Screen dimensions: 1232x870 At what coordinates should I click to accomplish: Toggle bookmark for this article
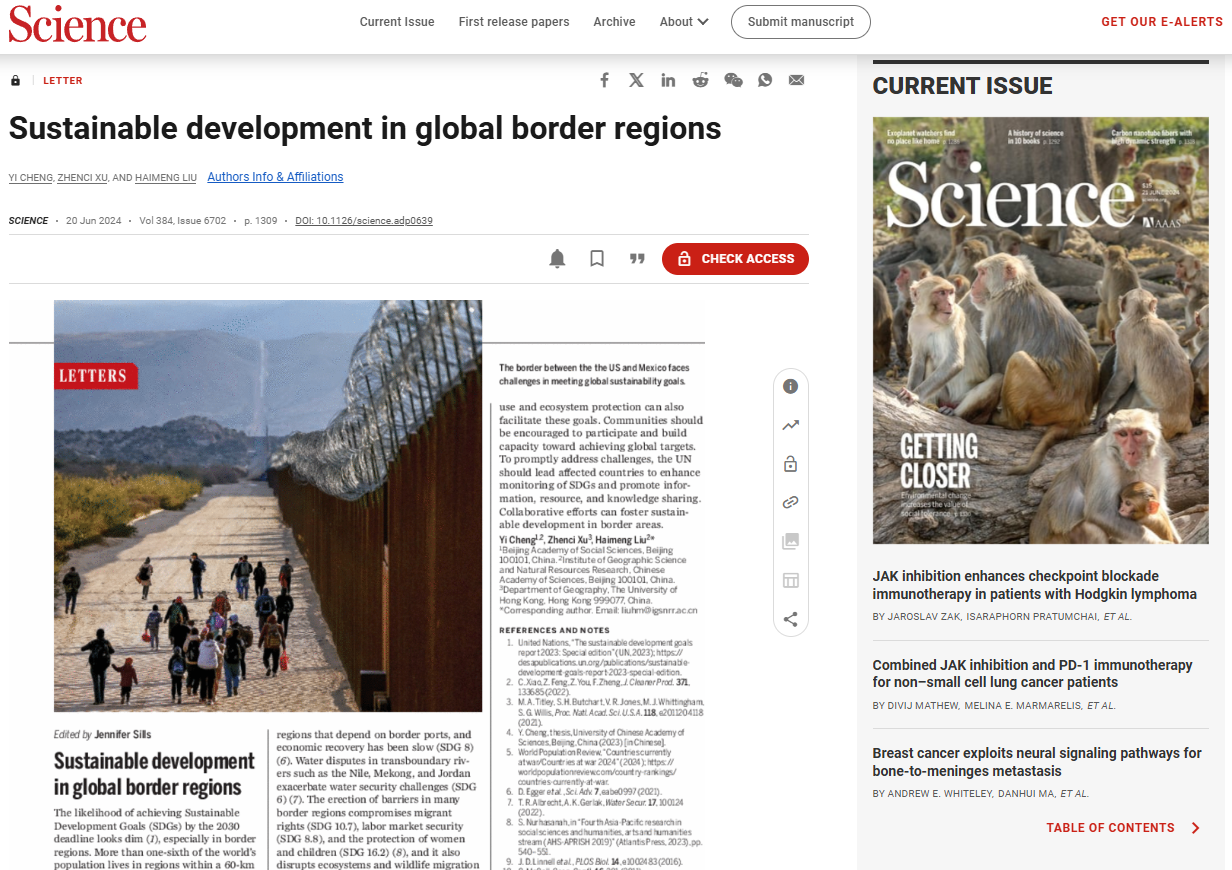(597, 259)
